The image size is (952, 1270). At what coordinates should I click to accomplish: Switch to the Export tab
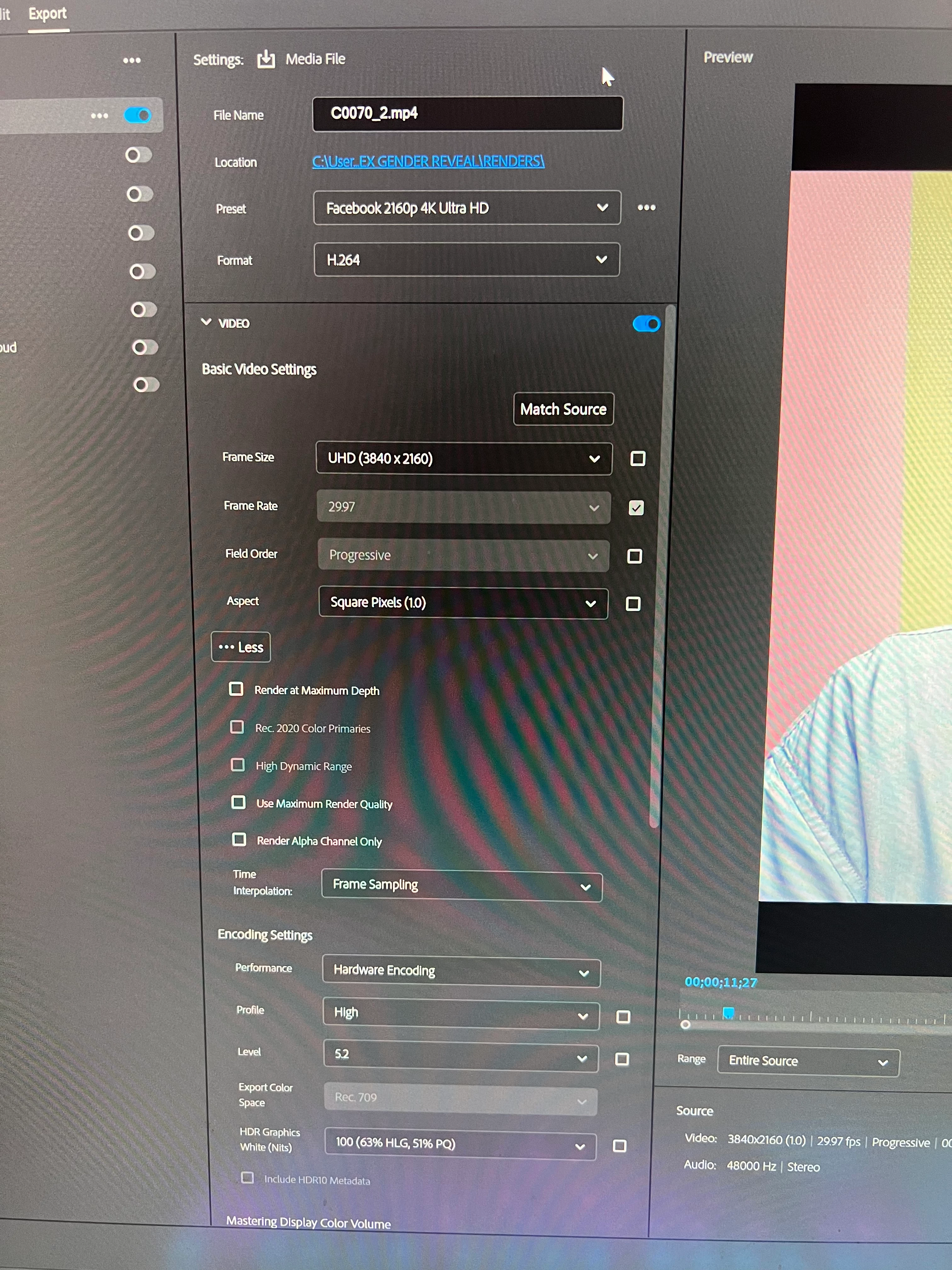click(48, 14)
